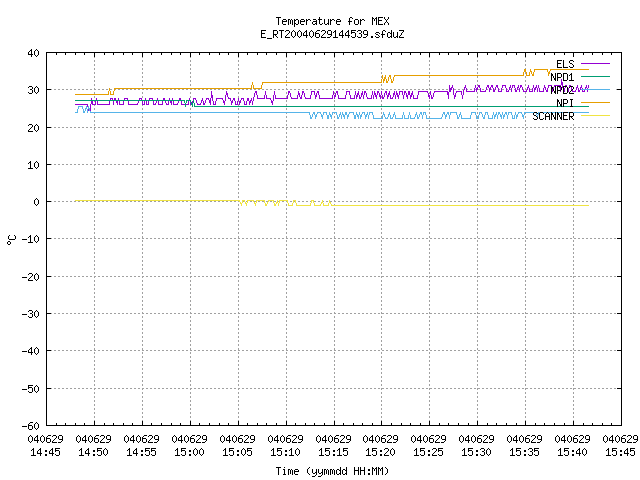
Task: Click the 15:15 x-axis time label
Action: [x=333, y=452]
